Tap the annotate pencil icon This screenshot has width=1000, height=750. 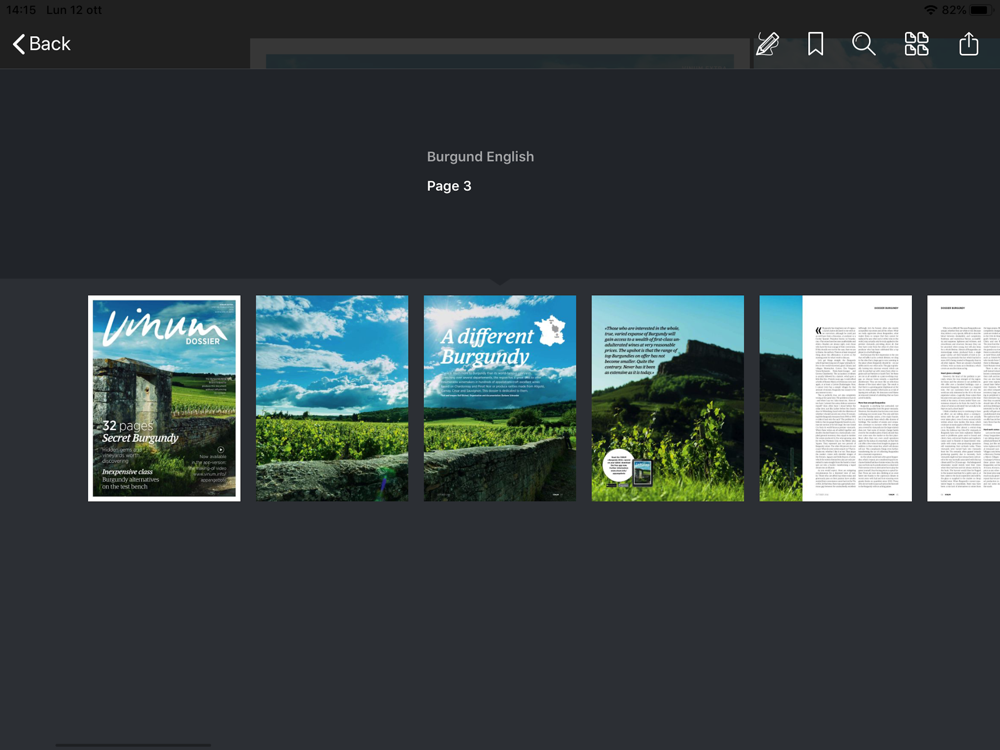[x=767, y=44]
